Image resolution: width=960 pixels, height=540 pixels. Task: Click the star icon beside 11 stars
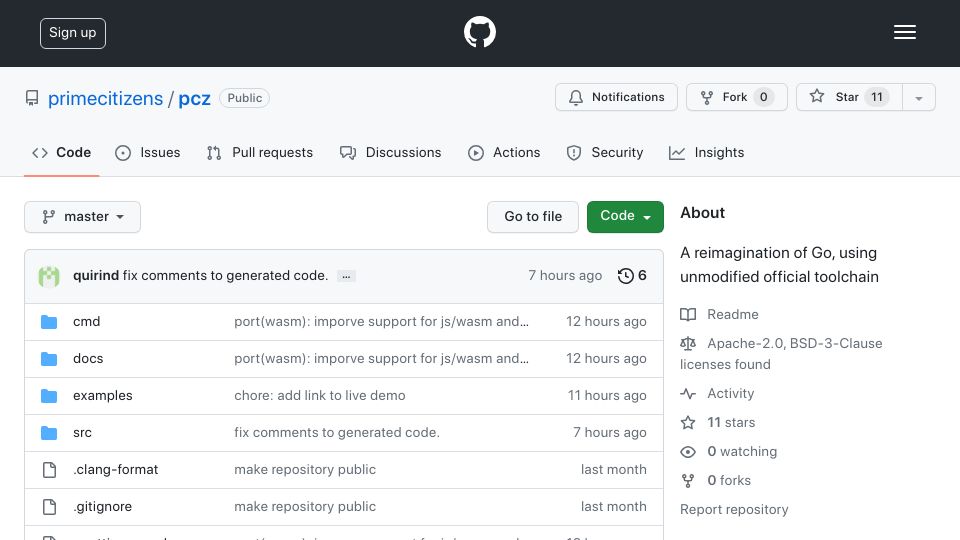pos(688,422)
